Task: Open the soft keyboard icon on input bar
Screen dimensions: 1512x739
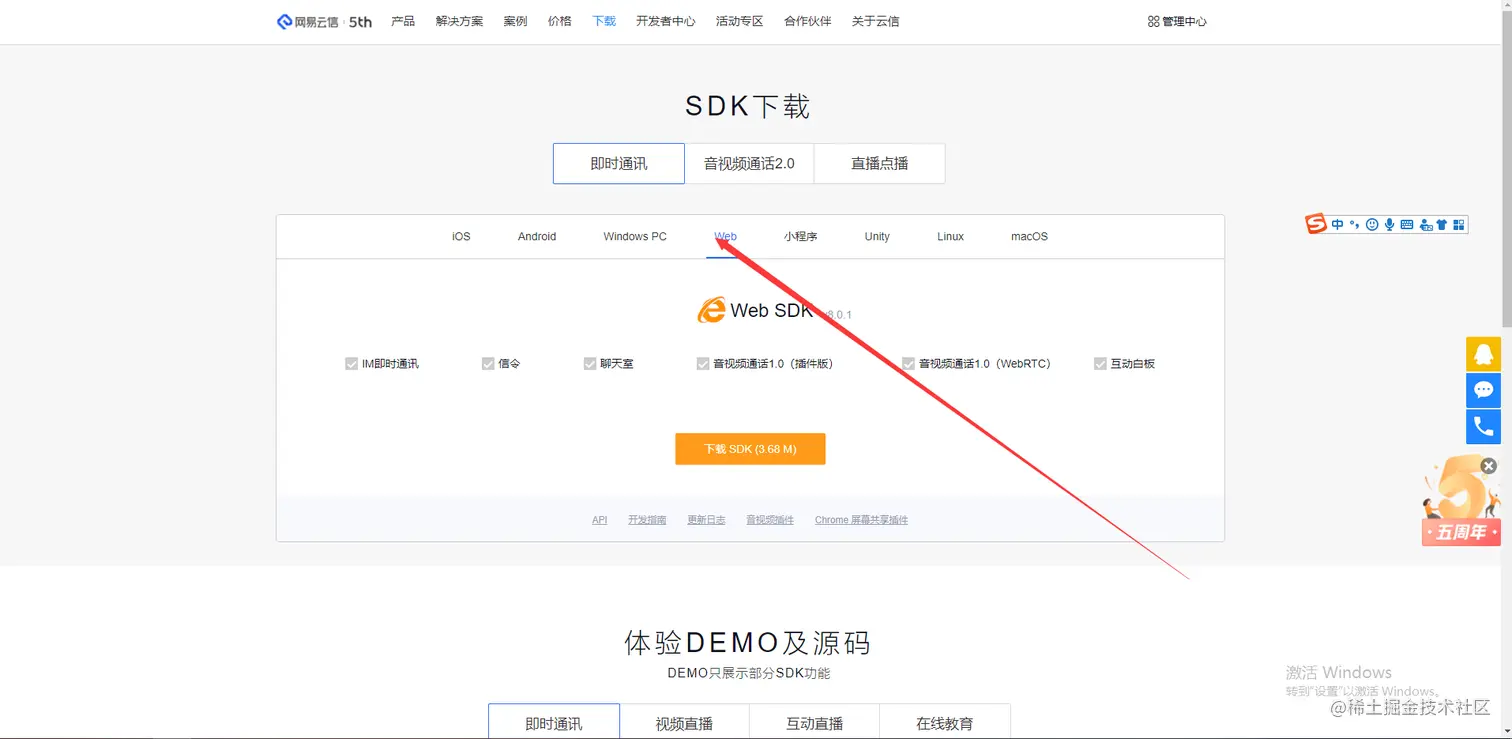Action: point(1406,225)
